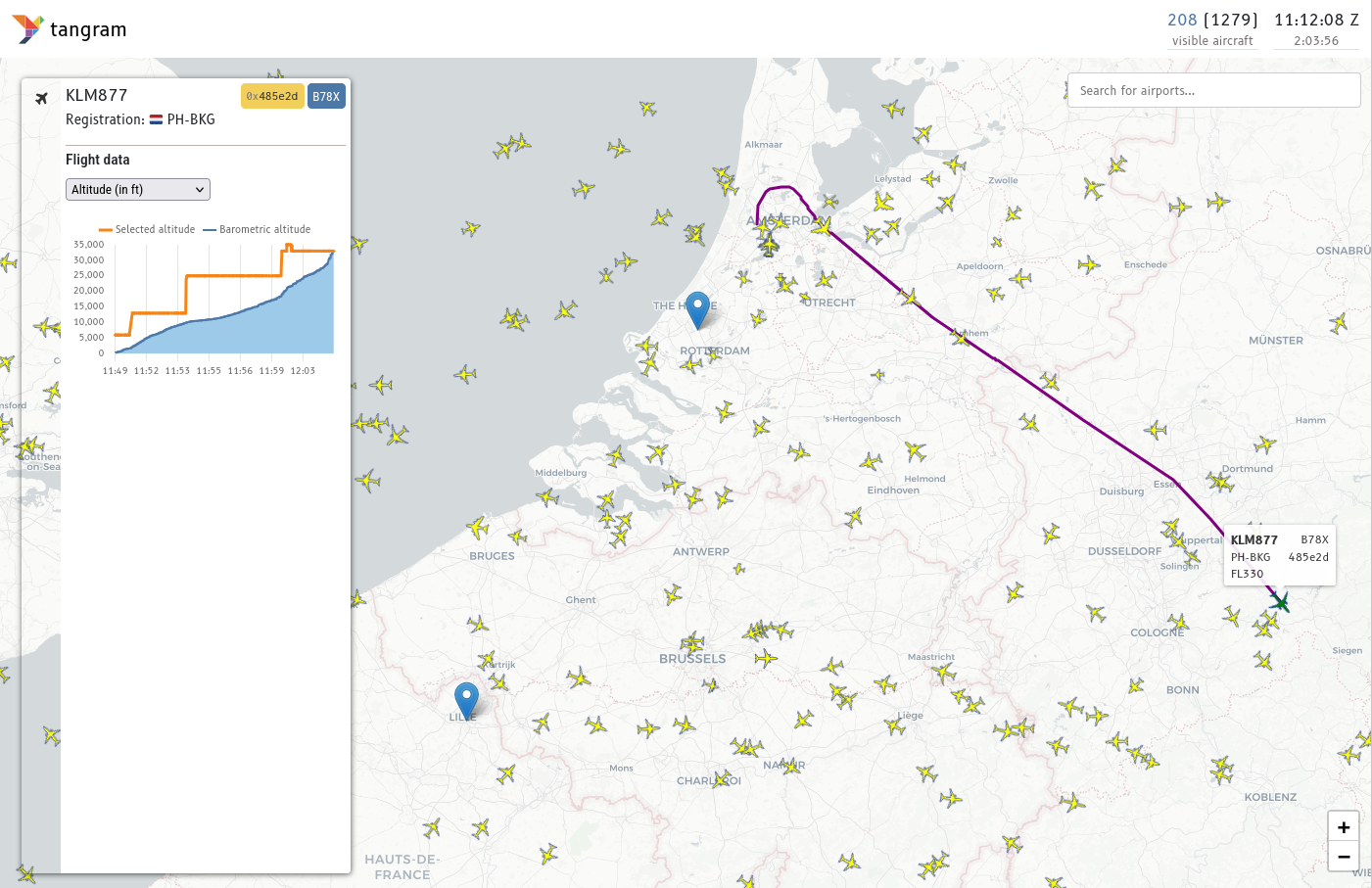Viewport: 1372px width, 888px height.
Task: Toggle the Barometric altitude legend series
Action: click(257, 229)
